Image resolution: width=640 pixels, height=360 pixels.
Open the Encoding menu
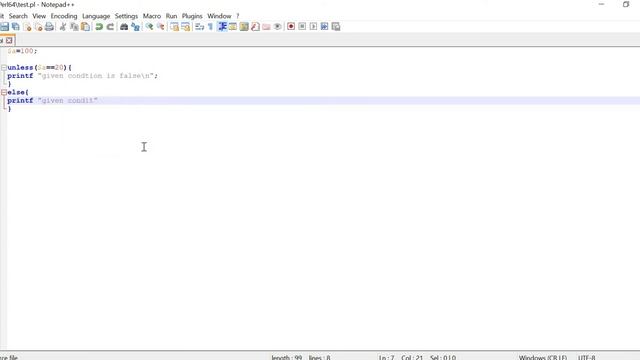(x=64, y=16)
